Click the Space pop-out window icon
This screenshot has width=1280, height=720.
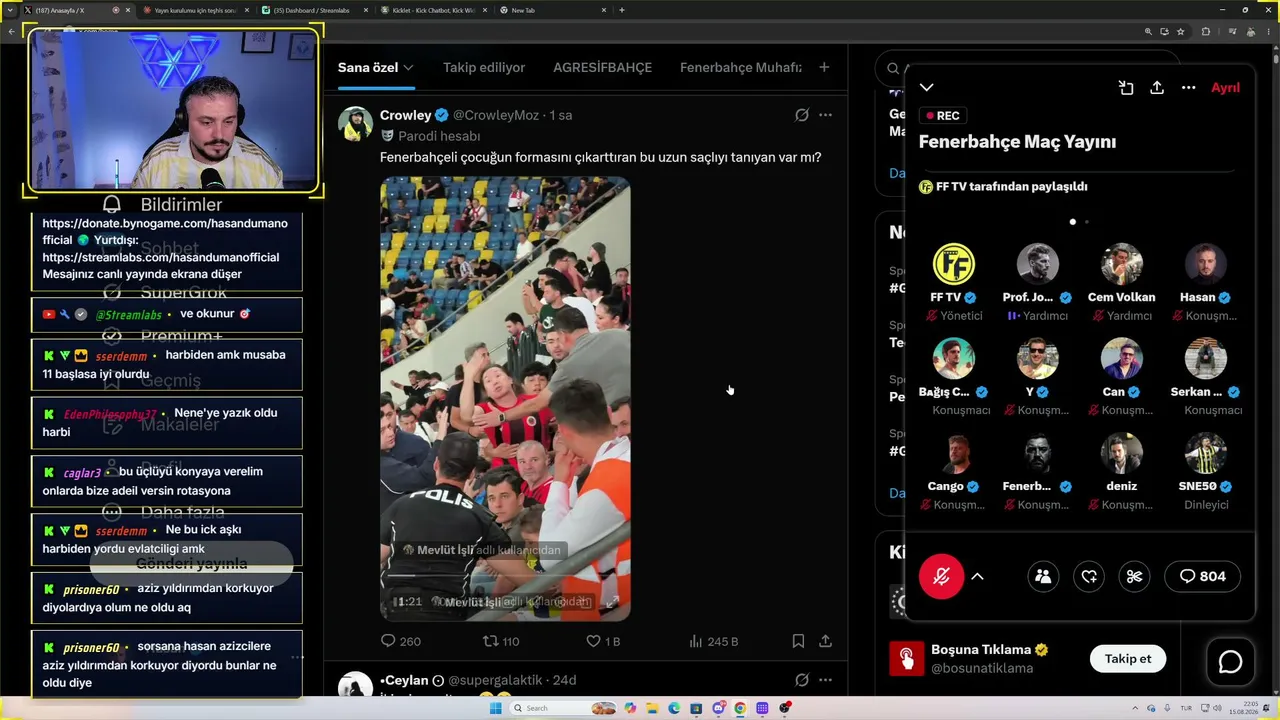pyautogui.click(x=1126, y=88)
